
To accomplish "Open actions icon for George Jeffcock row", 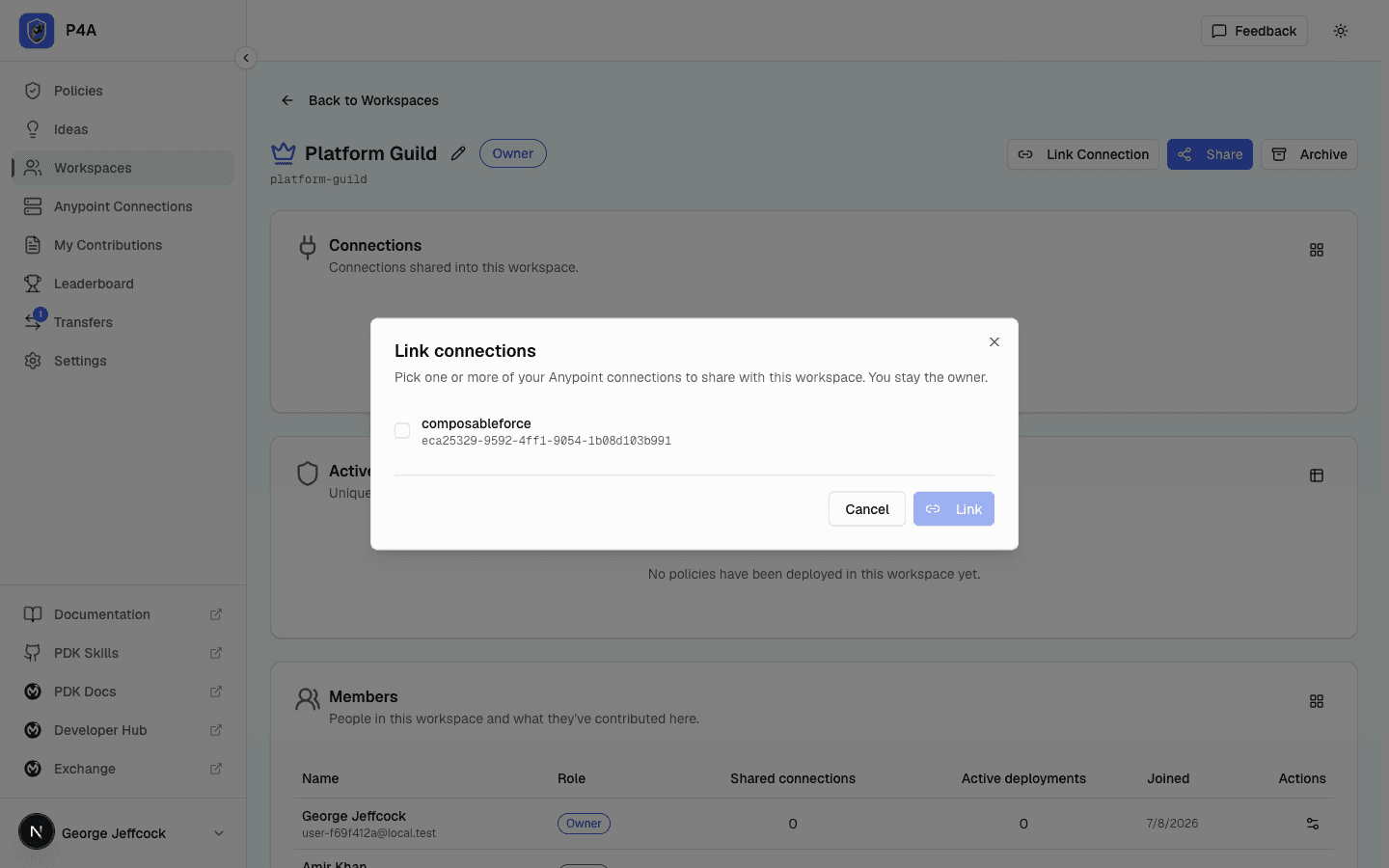I will pyautogui.click(x=1313, y=824).
